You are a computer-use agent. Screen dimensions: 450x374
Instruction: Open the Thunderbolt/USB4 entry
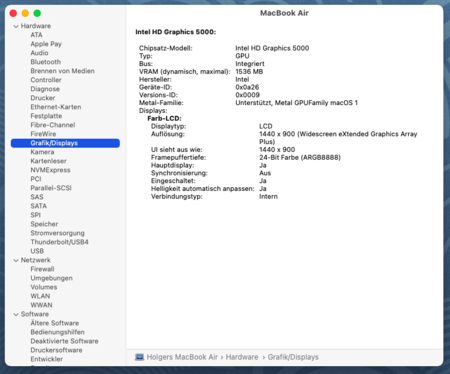pos(59,242)
